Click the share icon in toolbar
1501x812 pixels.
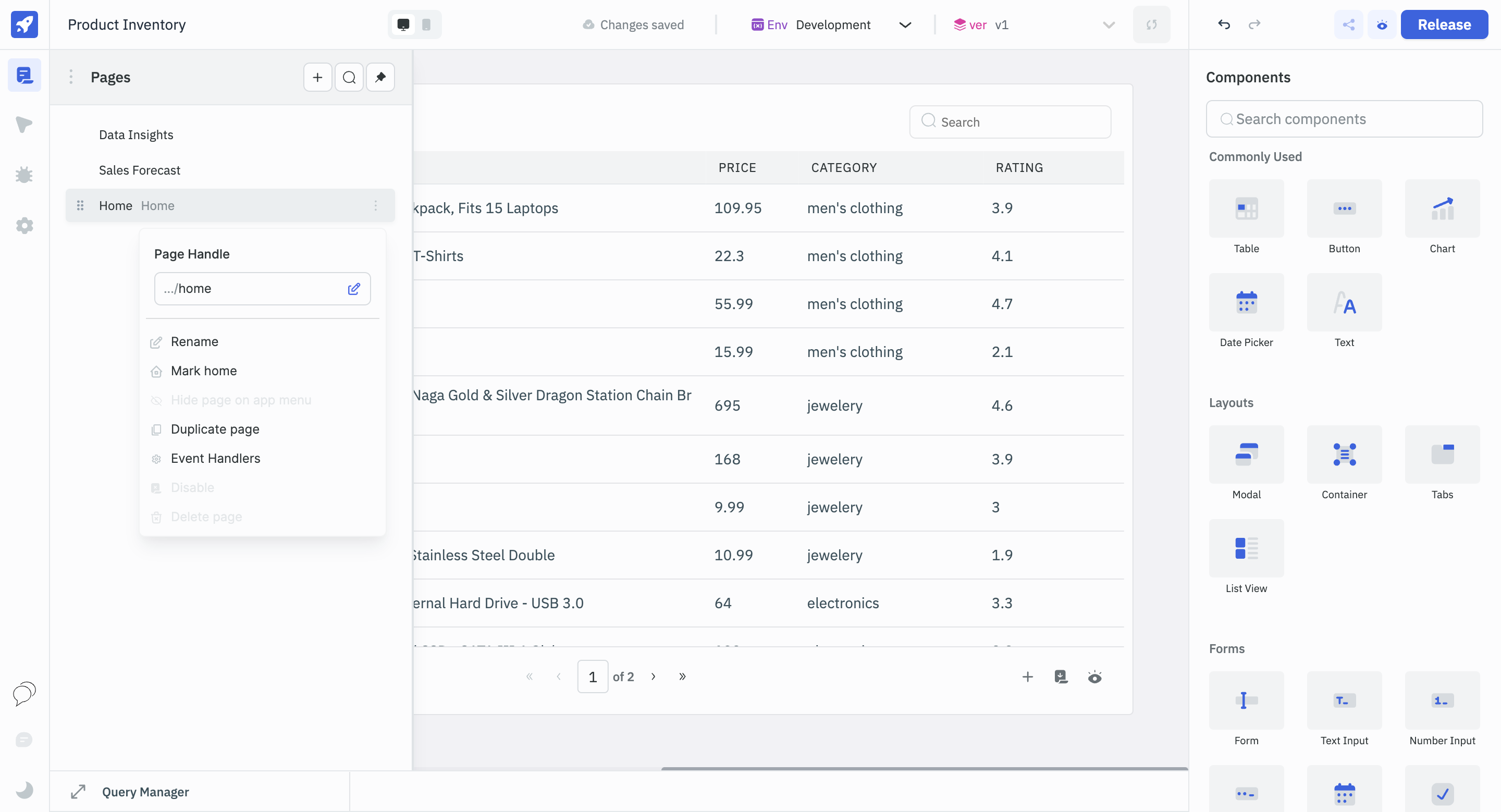coord(1349,24)
